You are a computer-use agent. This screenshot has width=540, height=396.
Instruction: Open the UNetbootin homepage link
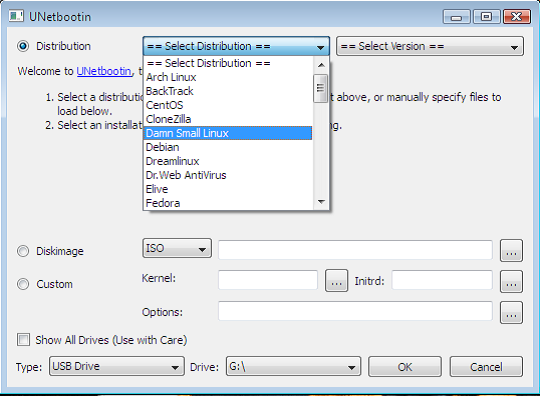(104, 71)
